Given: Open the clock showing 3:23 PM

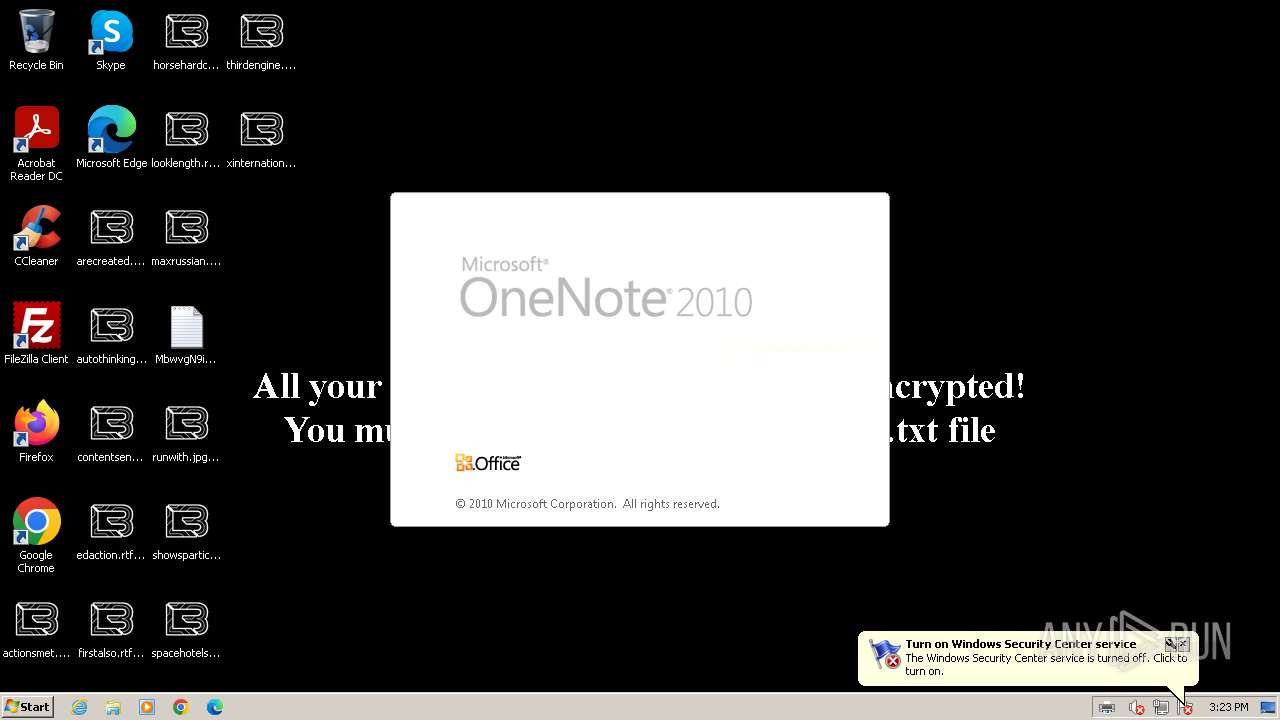Looking at the screenshot, I should [x=1228, y=707].
